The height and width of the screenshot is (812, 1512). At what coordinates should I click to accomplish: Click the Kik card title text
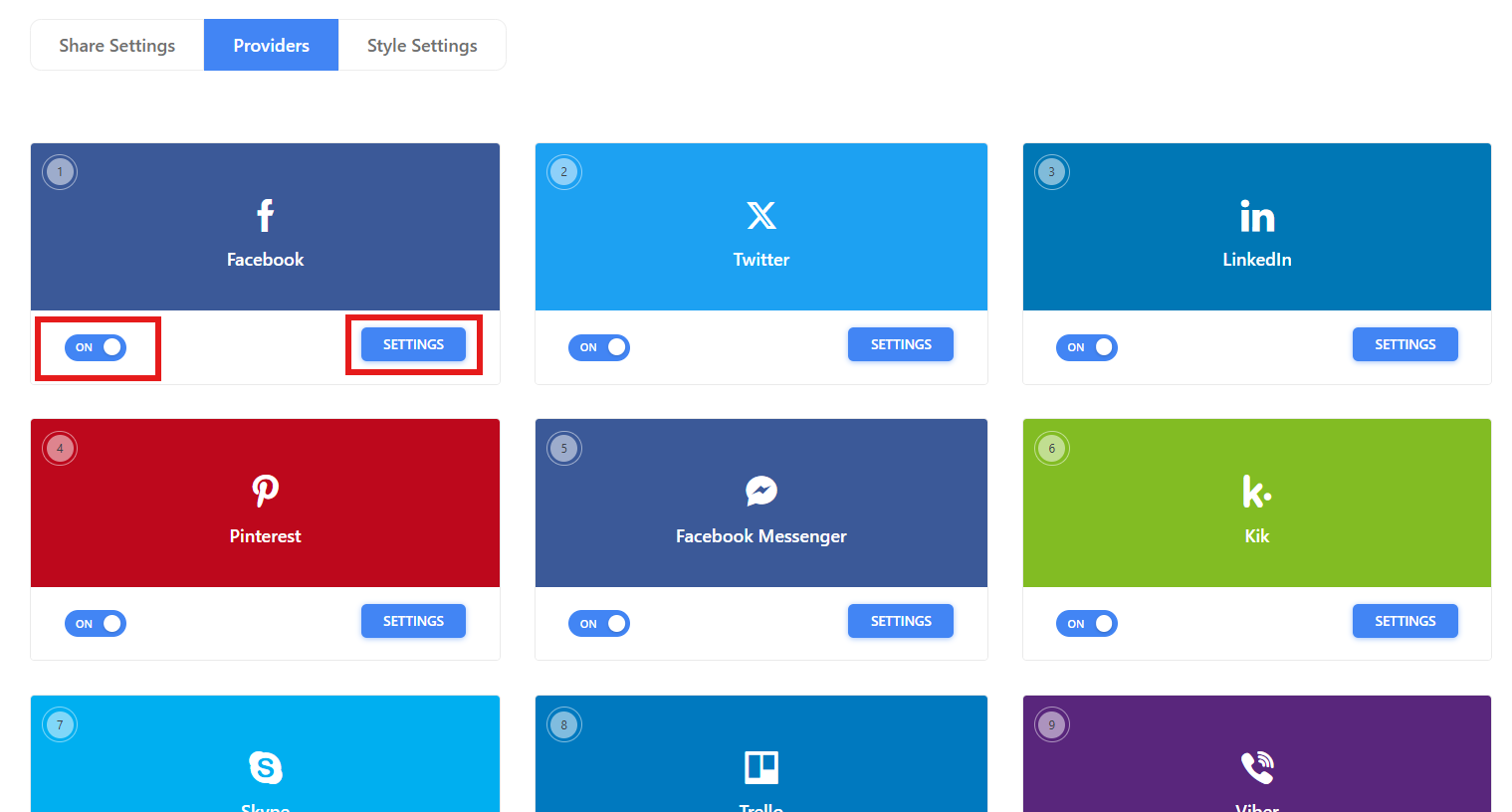pyautogui.click(x=1257, y=536)
